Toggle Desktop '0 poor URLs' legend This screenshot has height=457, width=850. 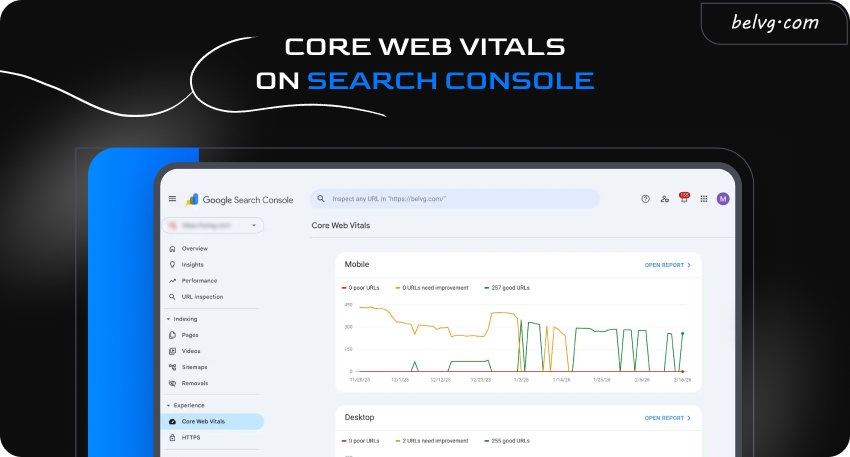(360, 441)
